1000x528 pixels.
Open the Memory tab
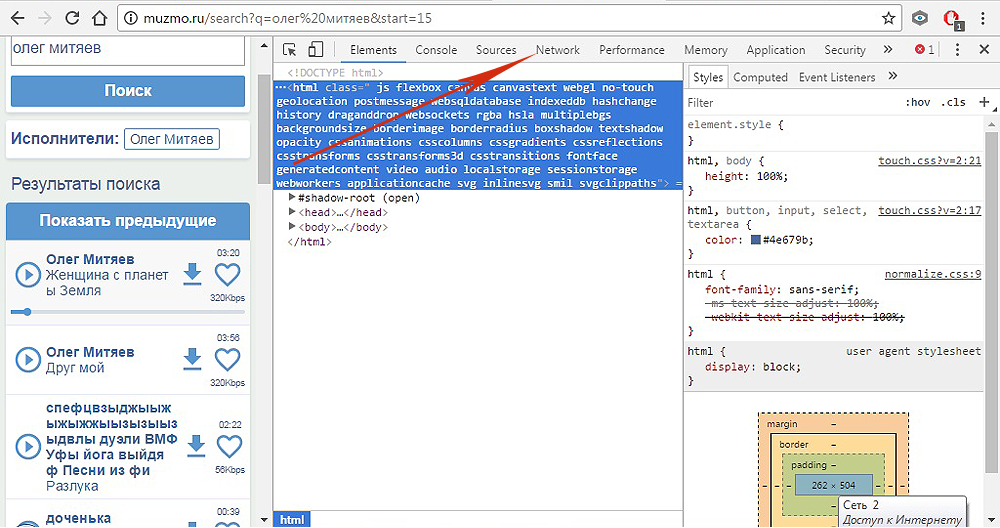point(705,50)
